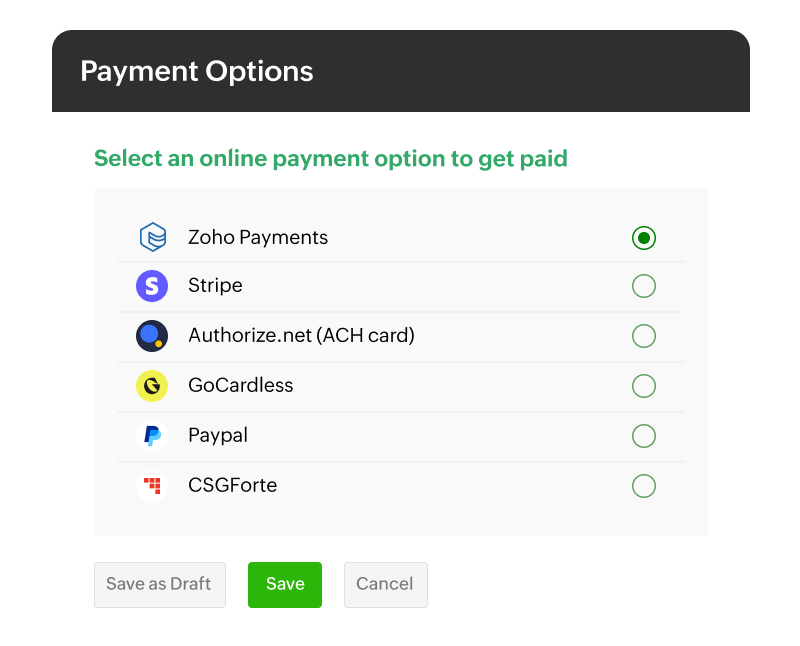Click the Zoho Payments hexagon logo
Viewport: 800px width, 646px height.
152,237
